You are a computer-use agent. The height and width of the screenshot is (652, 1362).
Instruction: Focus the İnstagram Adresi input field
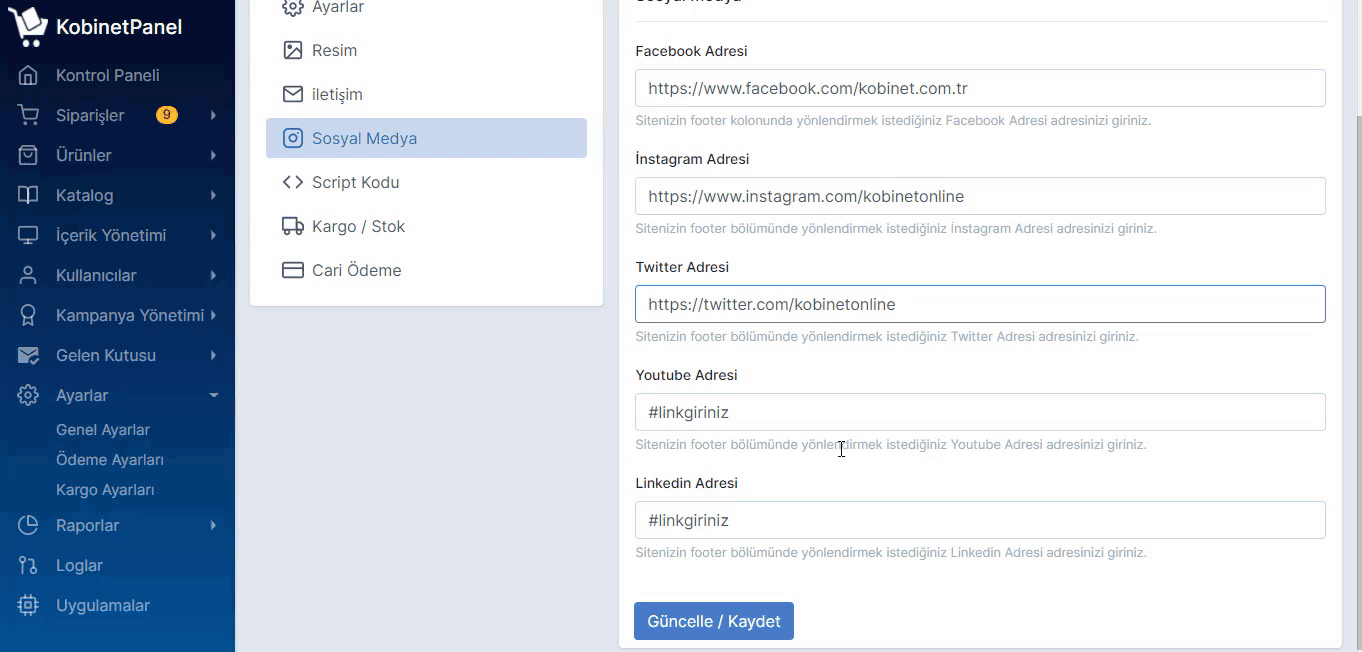pos(980,196)
